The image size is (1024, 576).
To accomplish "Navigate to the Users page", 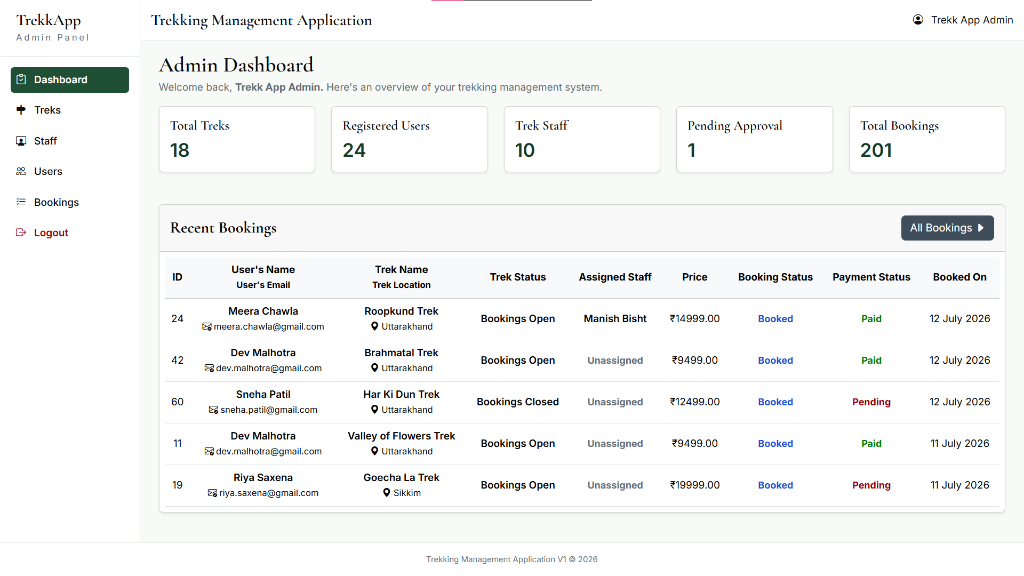I will 70,171.
